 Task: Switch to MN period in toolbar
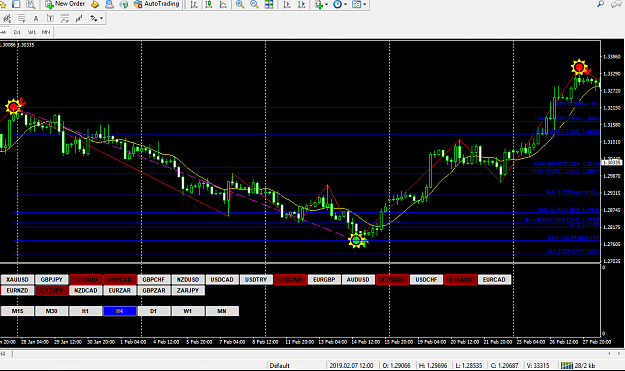point(46,32)
